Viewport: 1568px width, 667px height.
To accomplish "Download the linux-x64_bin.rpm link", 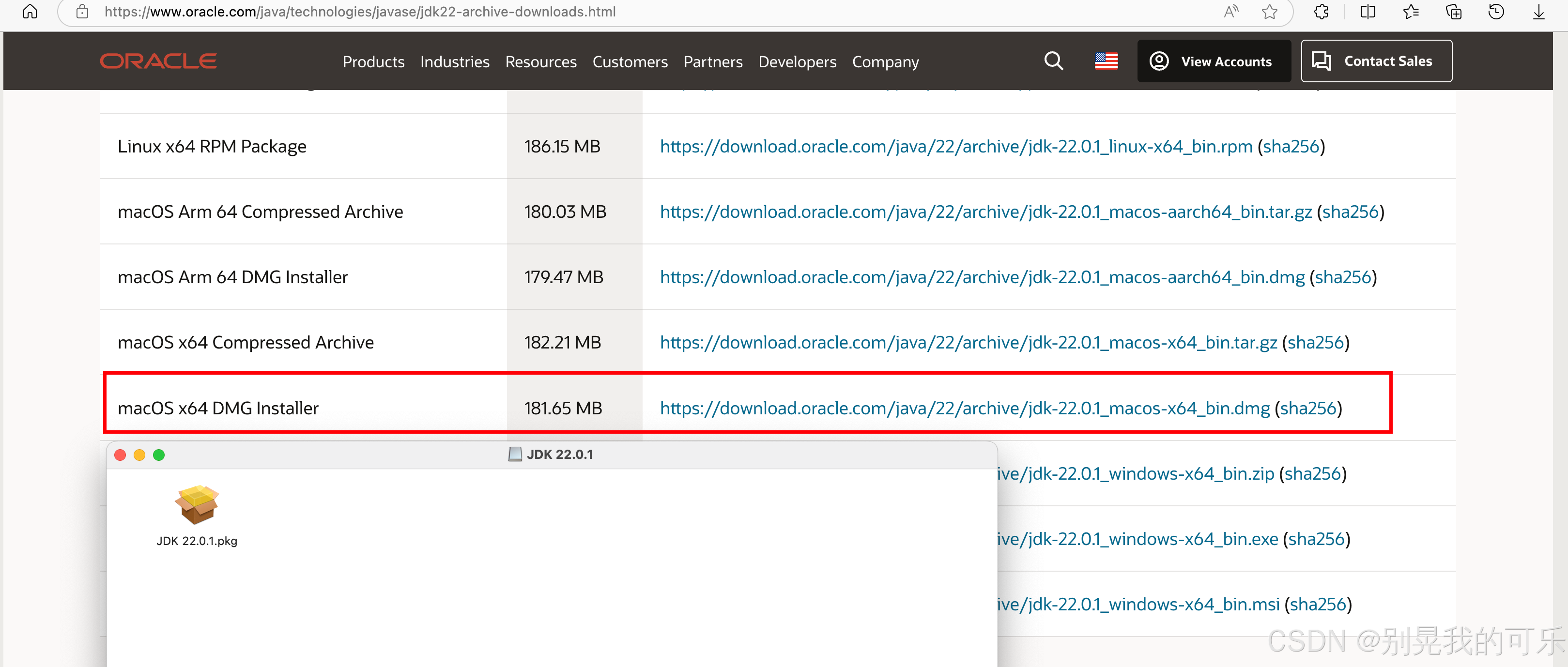I will coord(955,146).
